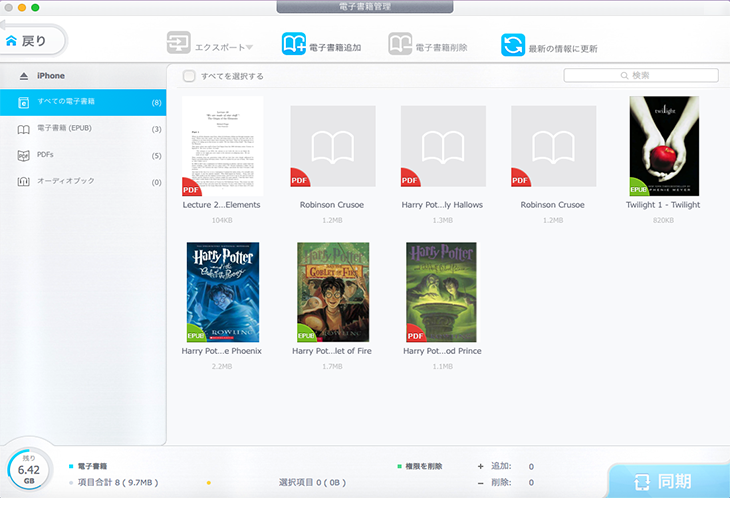Click the title text Twilight 1 - Twilight
The height and width of the screenshot is (510, 730).
click(x=663, y=205)
